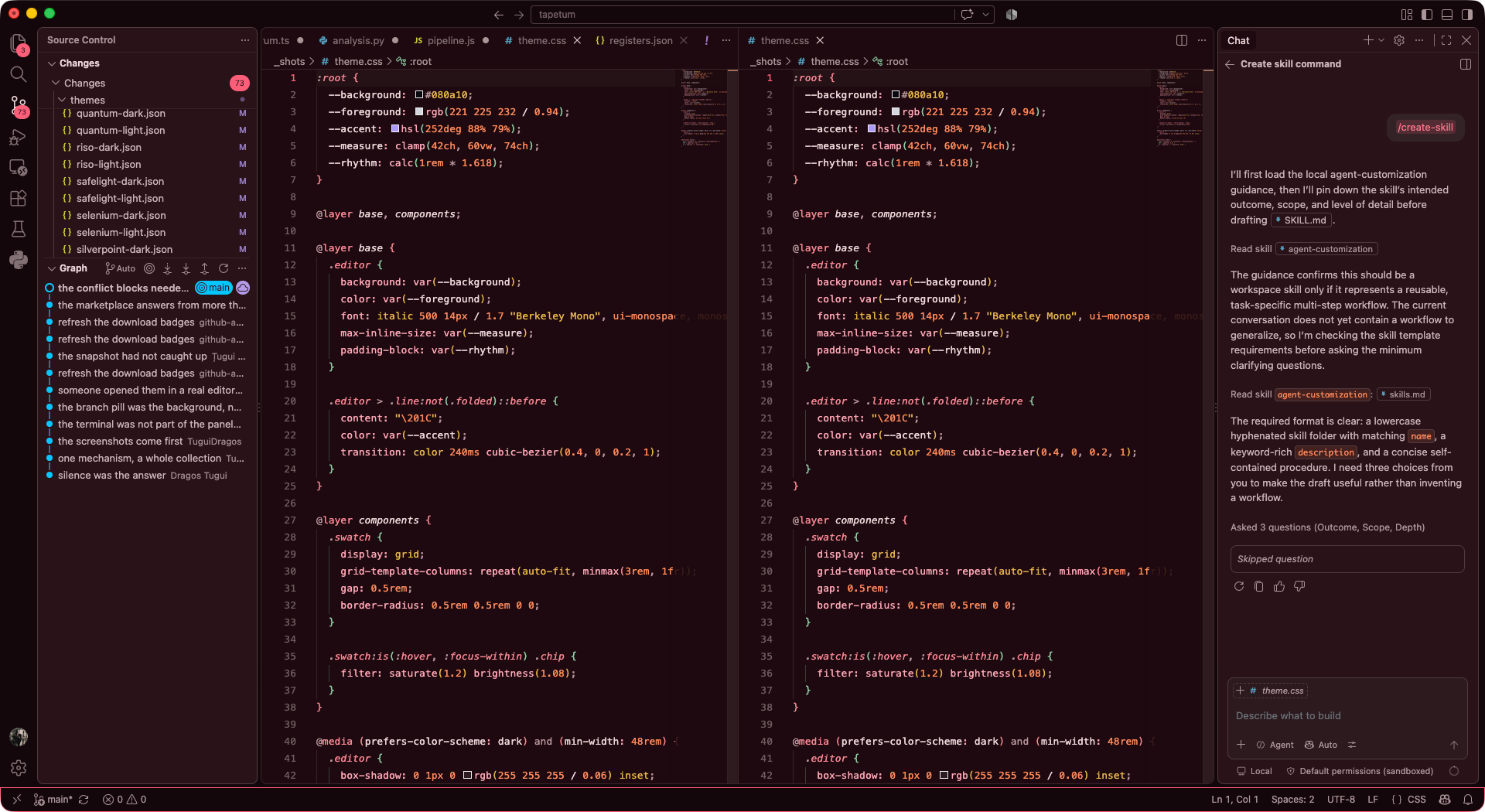Open the Accounts avatar menu
Image resolution: width=1485 pixels, height=812 pixels.
19,737
